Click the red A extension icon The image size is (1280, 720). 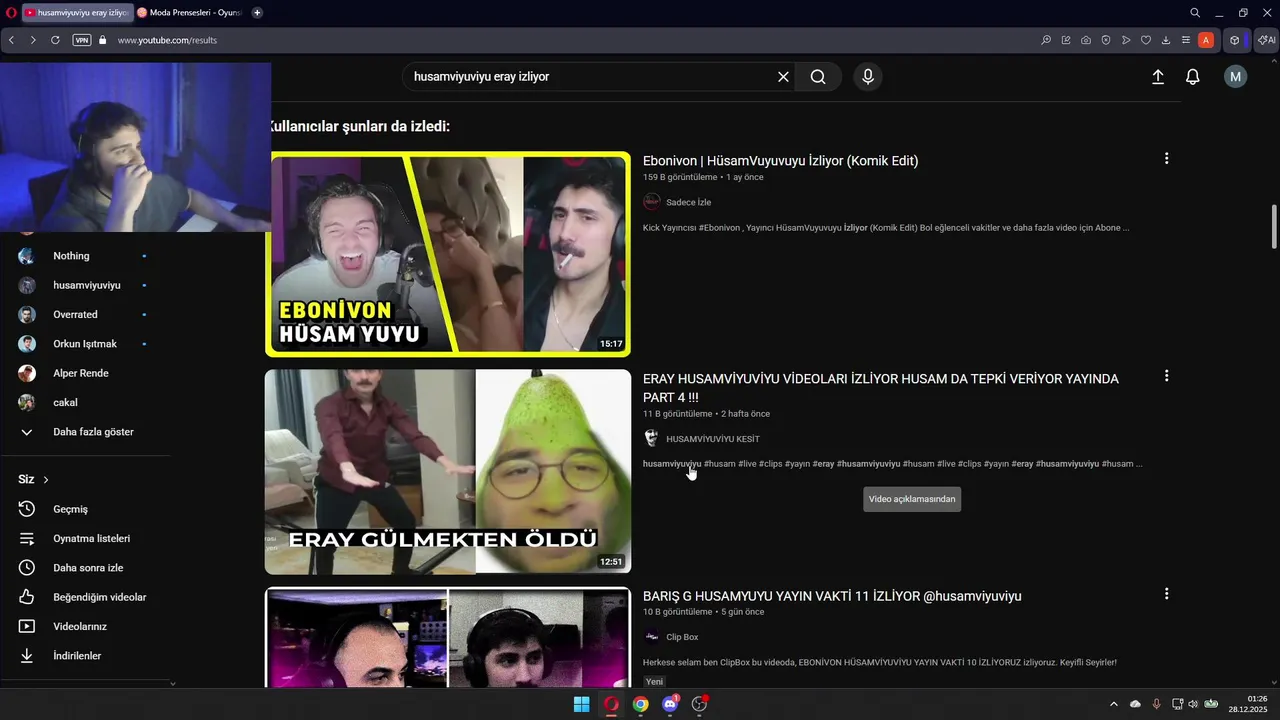1206,40
